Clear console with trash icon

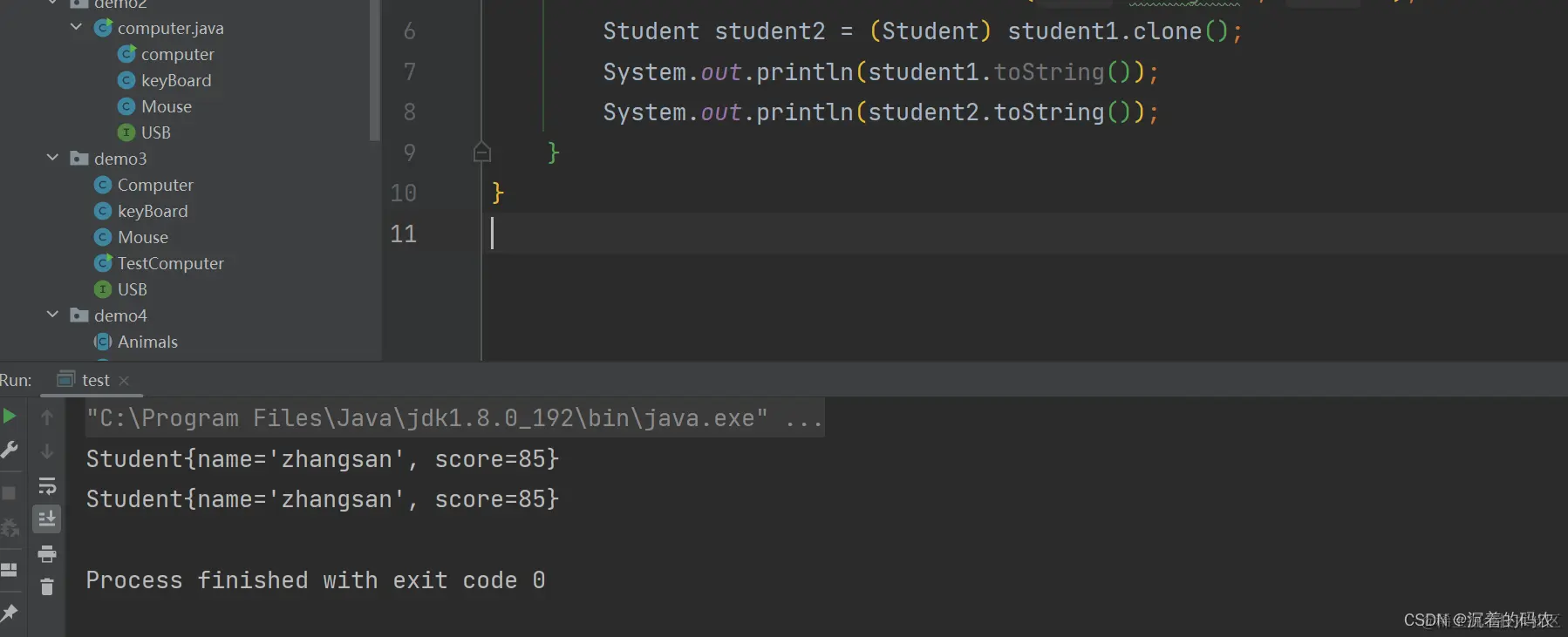click(x=47, y=587)
